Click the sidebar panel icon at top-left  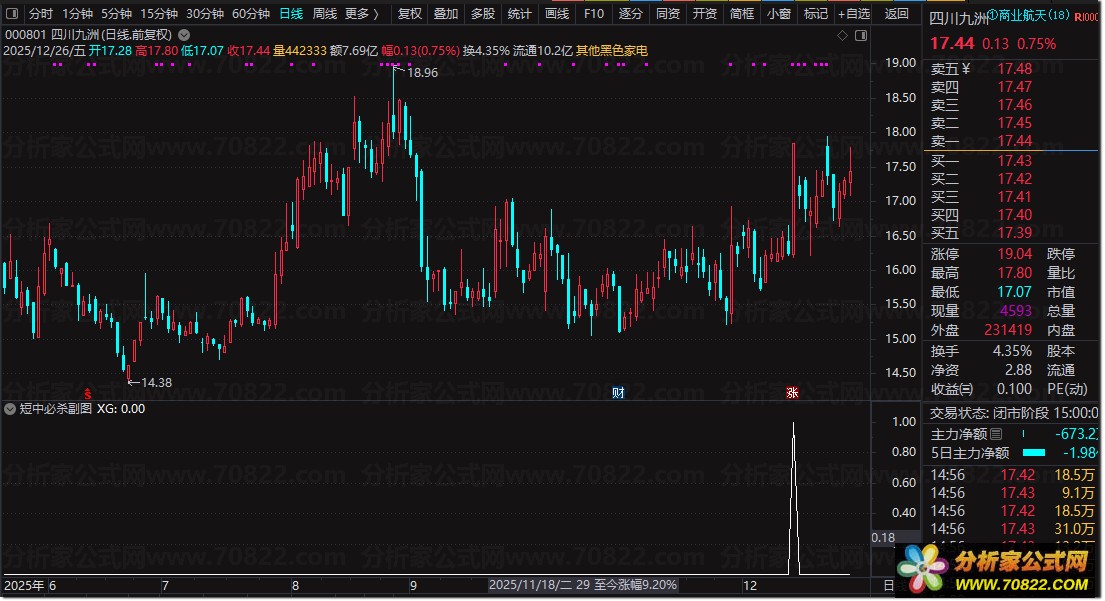12,14
